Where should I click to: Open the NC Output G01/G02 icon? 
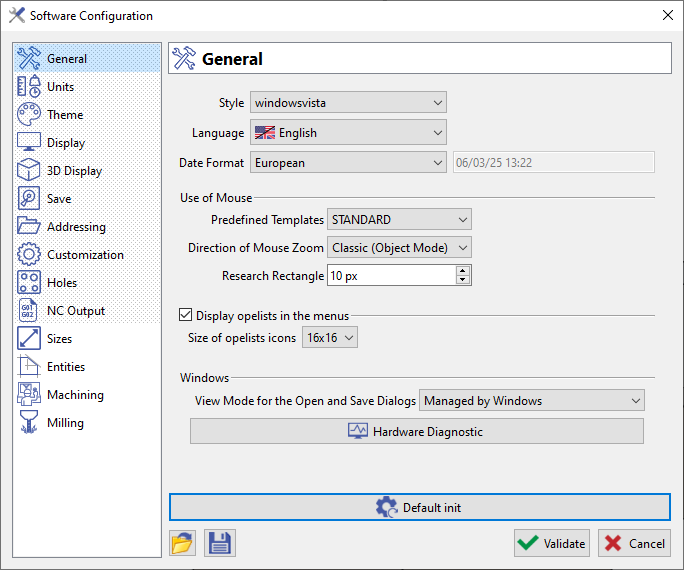(29, 311)
